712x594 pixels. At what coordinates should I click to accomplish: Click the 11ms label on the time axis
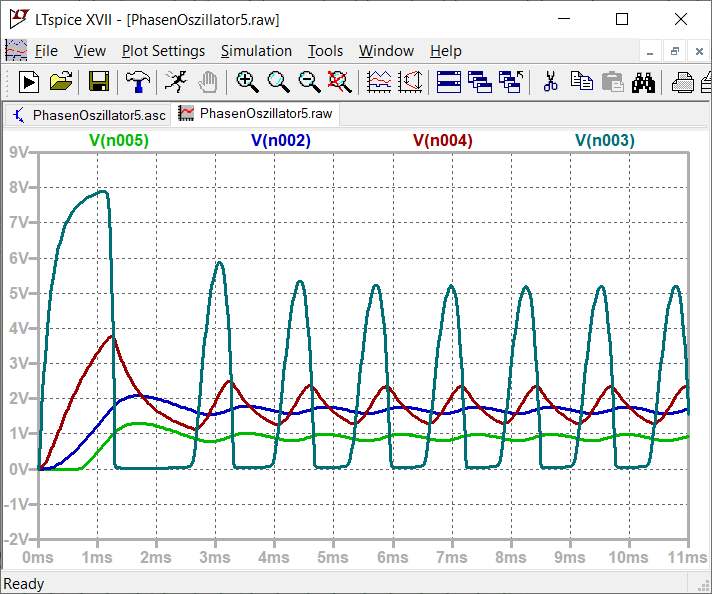pyautogui.click(x=686, y=557)
